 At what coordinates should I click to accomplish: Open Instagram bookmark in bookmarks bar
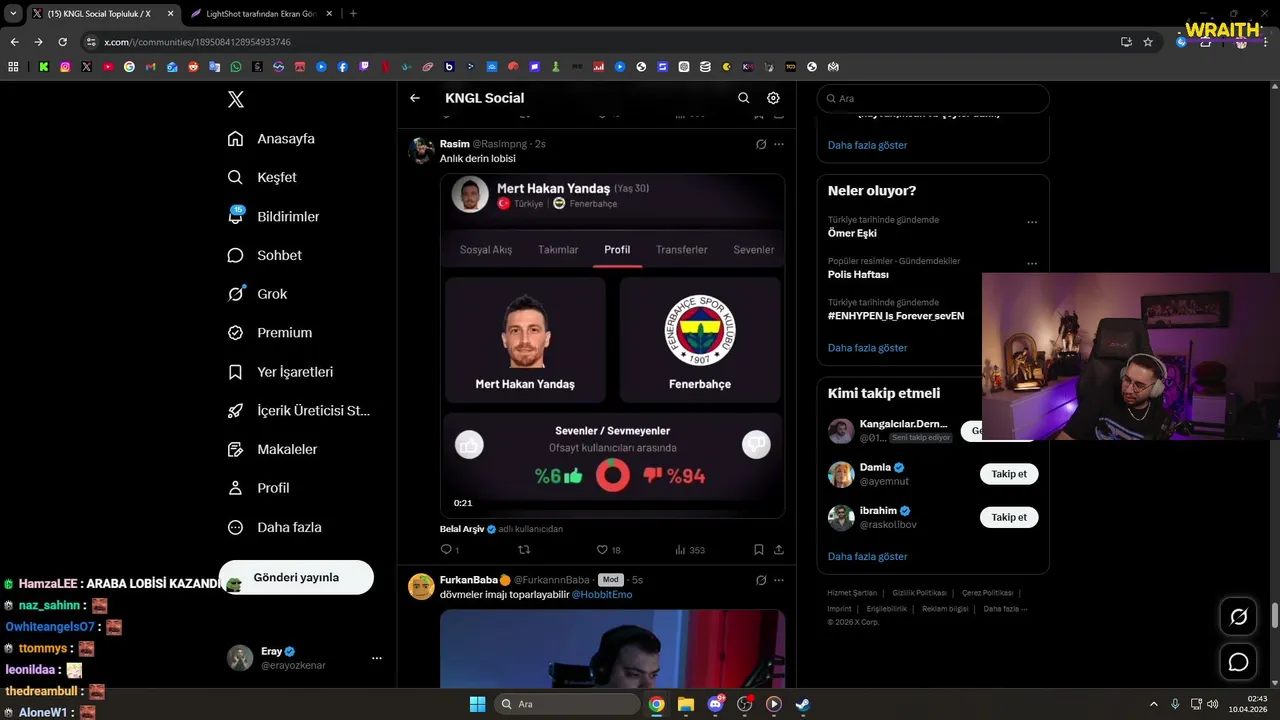click(65, 67)
